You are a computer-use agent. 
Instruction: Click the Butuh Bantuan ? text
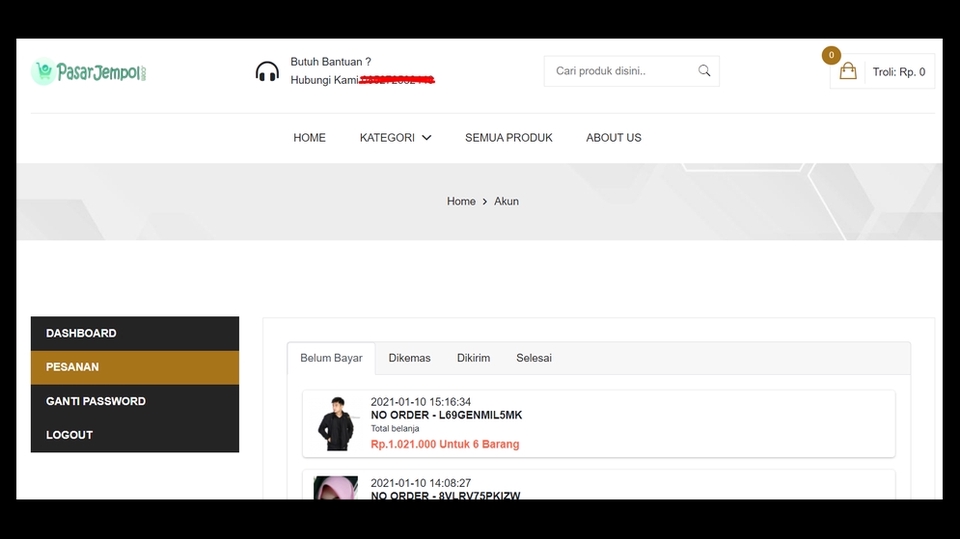[331, 62]
